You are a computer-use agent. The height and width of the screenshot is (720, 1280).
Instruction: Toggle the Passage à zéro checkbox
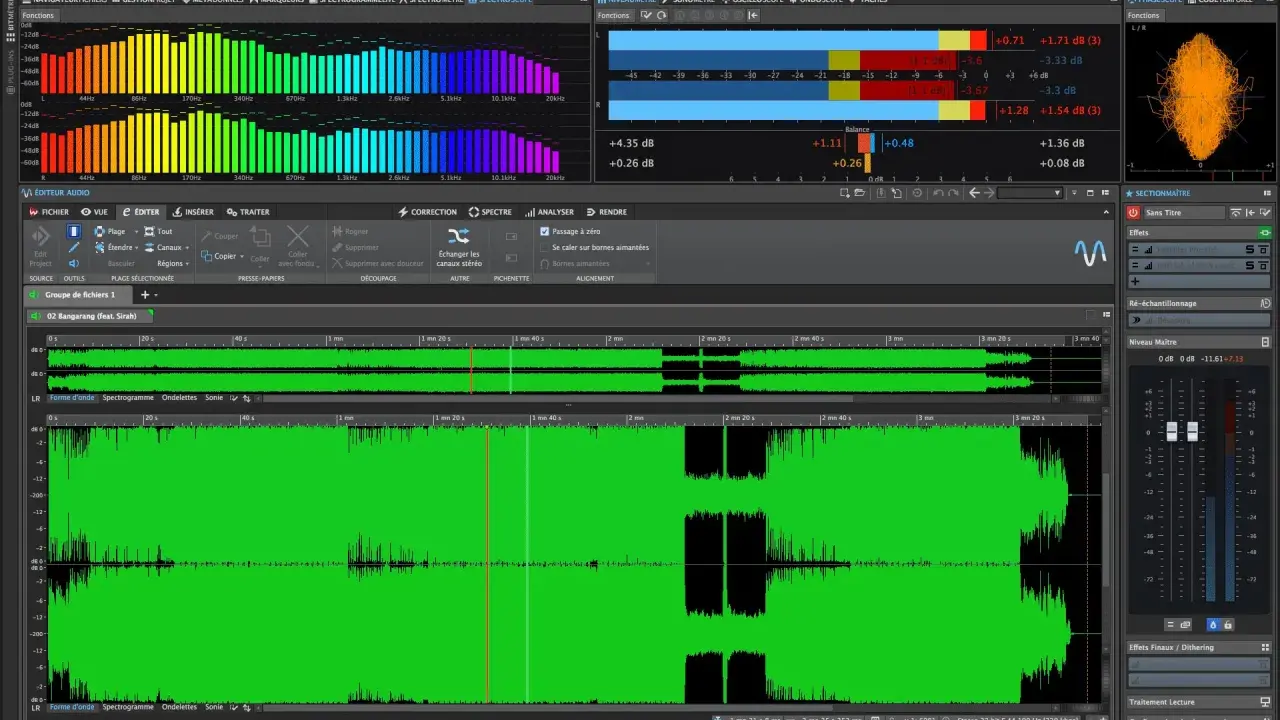point(545,231)
